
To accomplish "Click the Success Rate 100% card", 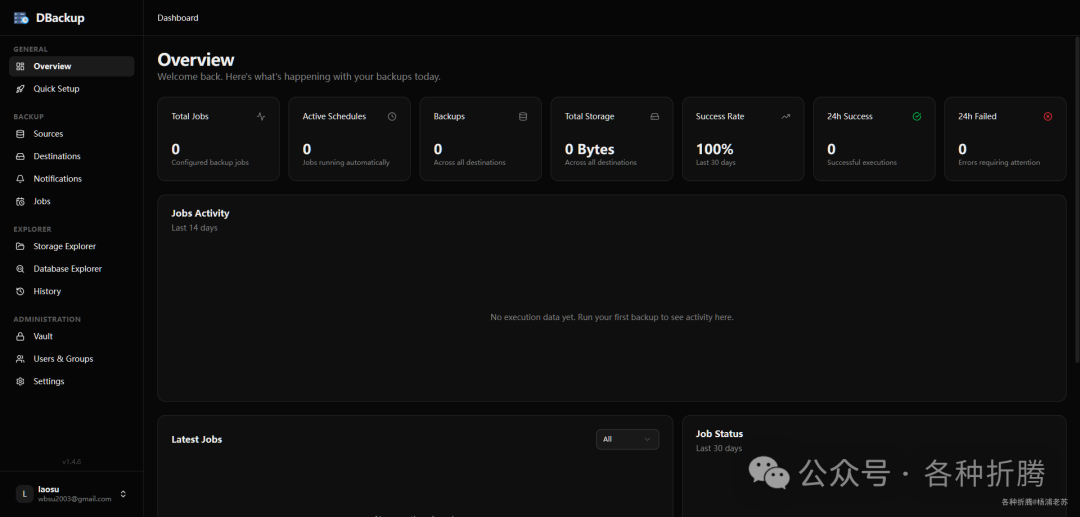I will point(743,139).
